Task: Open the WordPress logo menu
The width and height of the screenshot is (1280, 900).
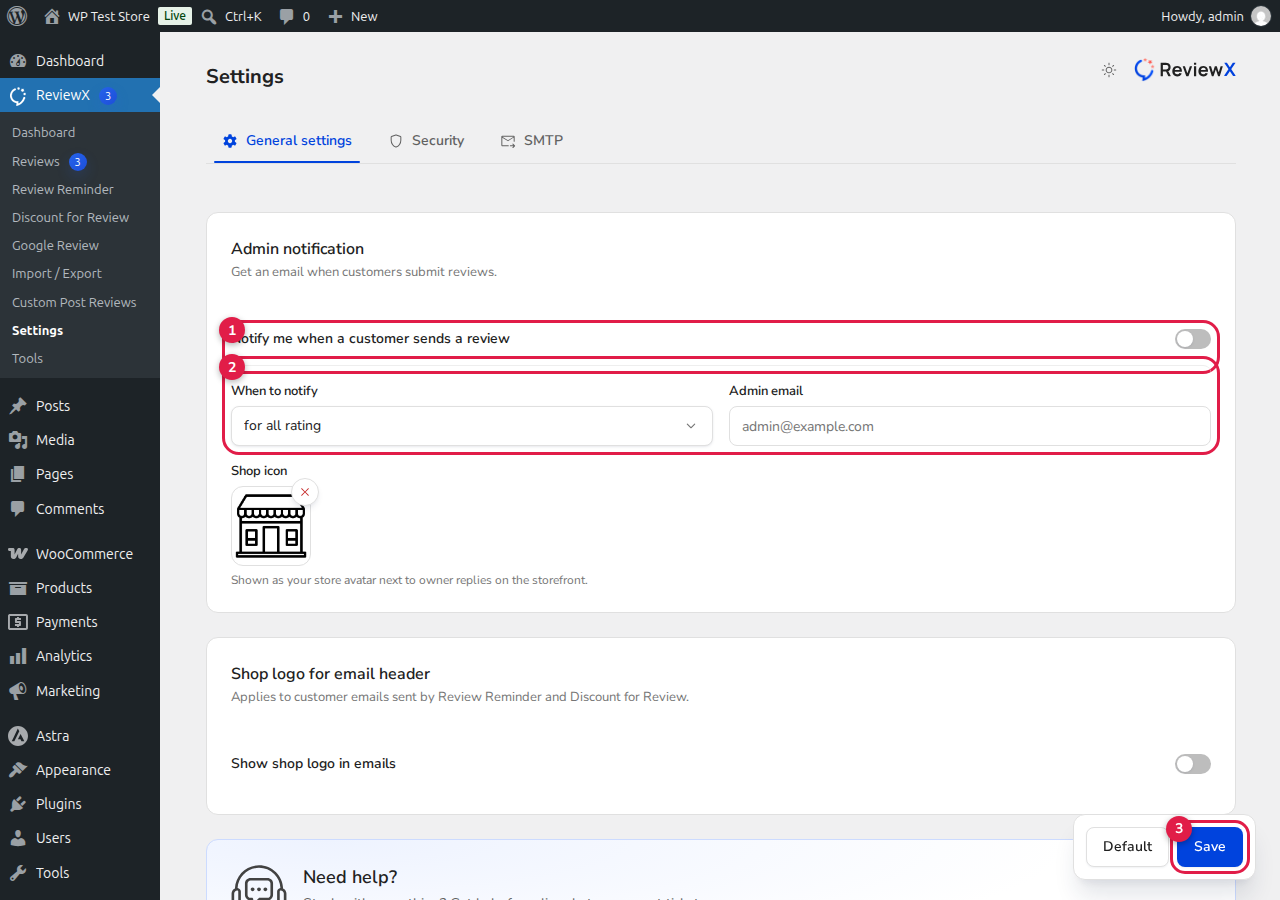Action: tap(17, 16)
